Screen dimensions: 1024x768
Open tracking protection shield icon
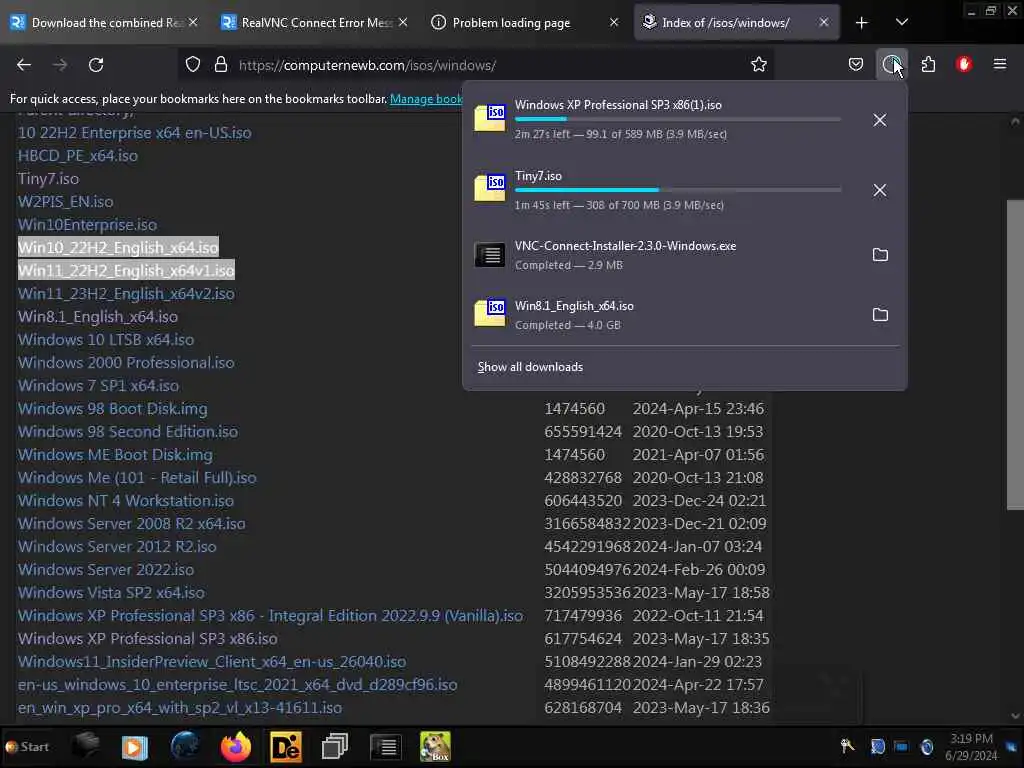coord(193,65)
